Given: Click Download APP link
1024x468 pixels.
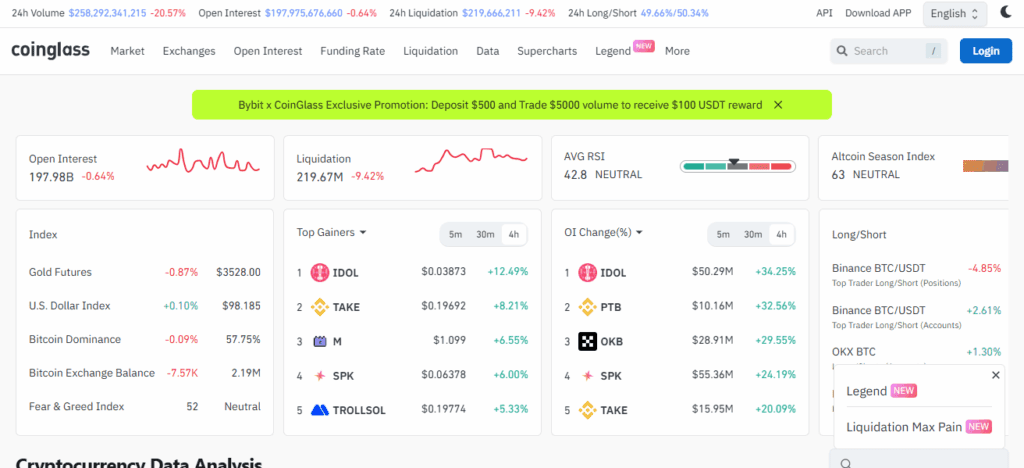Looking at the screenshot, I should 878,12.
